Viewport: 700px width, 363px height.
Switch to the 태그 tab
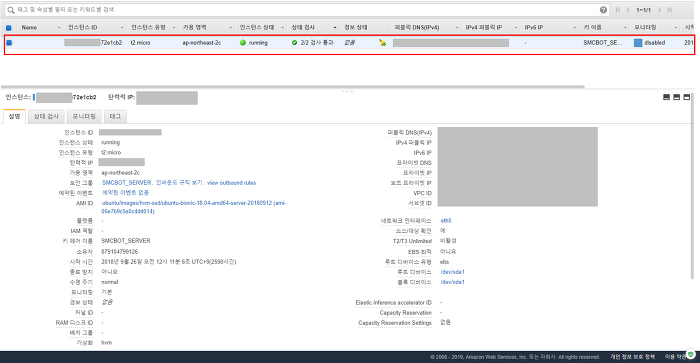coord(115,116)
